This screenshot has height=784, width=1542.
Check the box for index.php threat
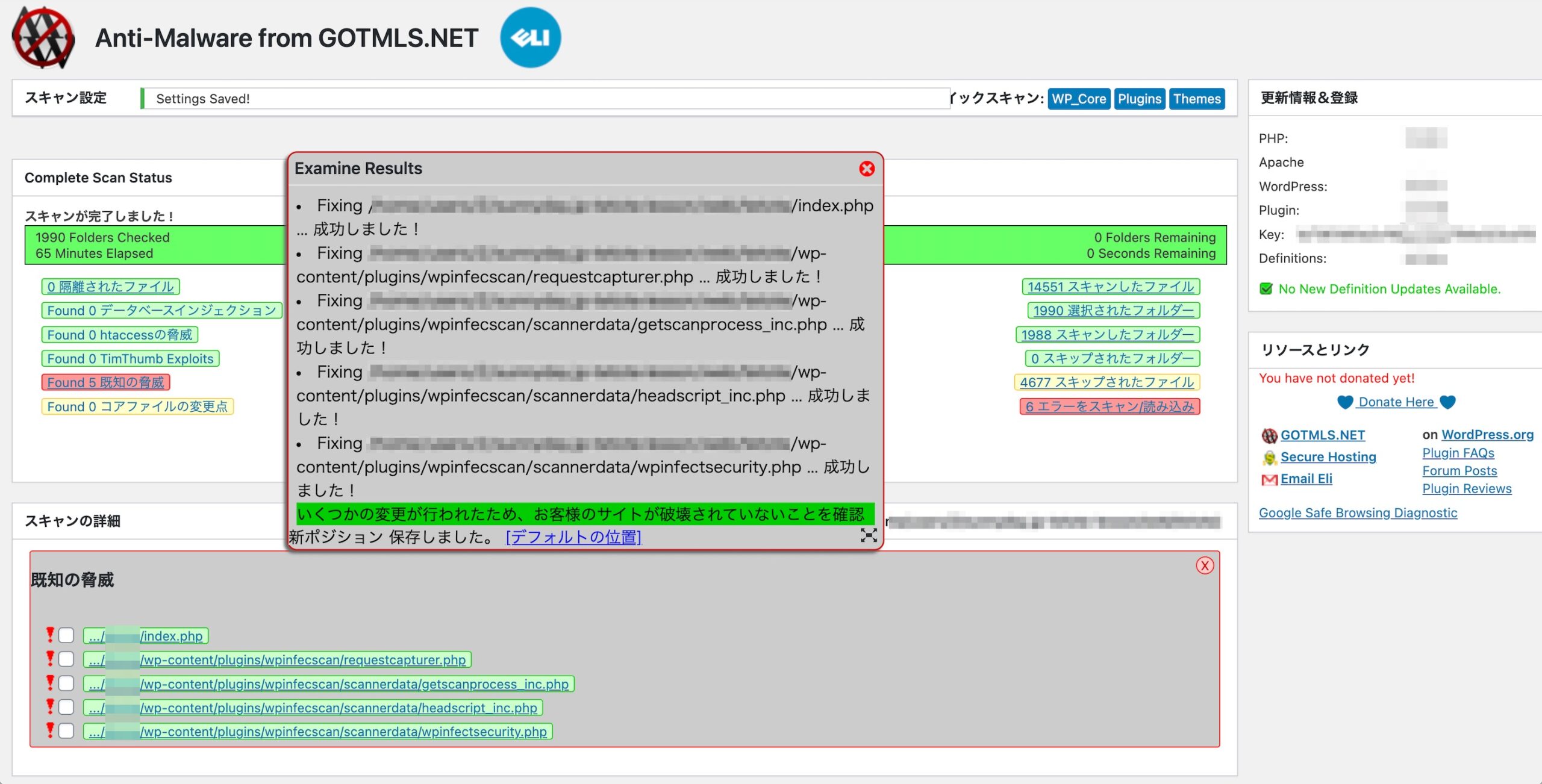click(x=66, y=635)
